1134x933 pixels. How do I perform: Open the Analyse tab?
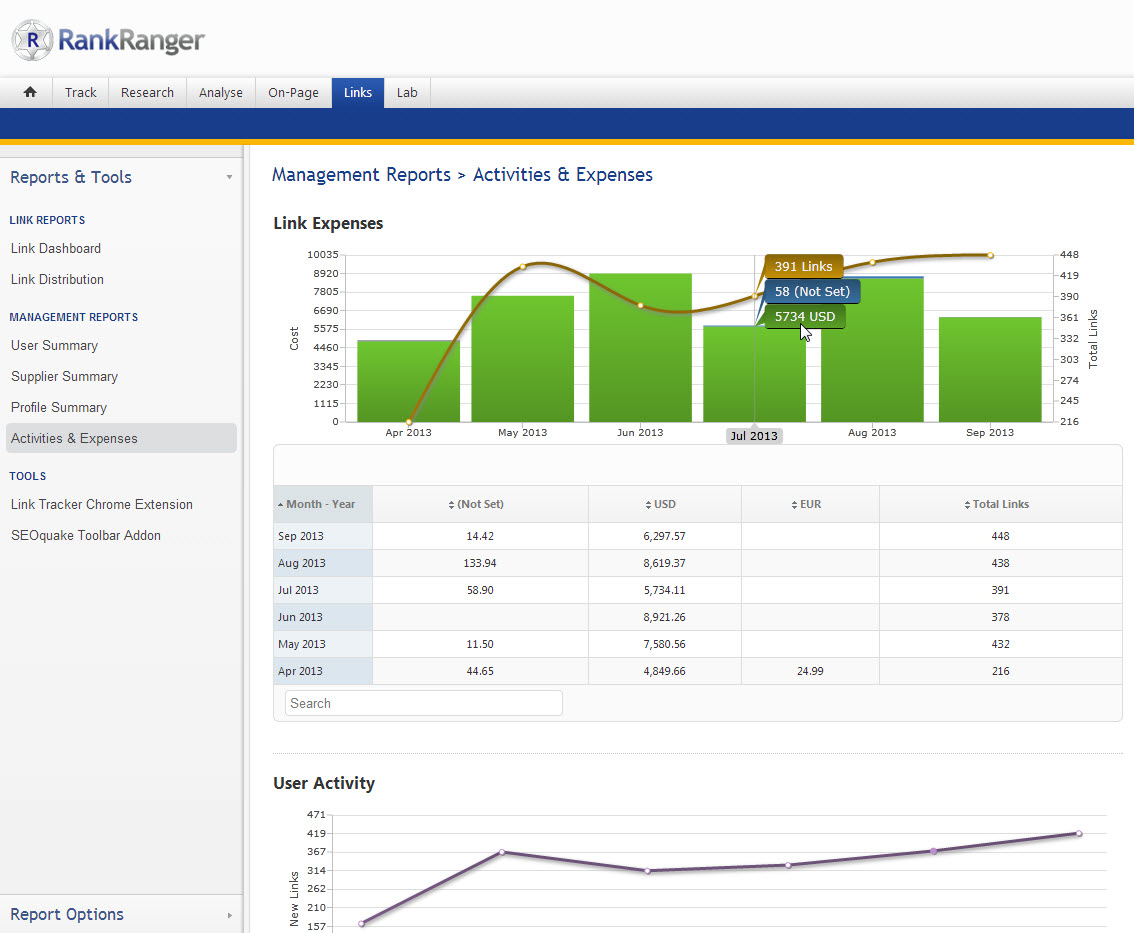(220, 92)
